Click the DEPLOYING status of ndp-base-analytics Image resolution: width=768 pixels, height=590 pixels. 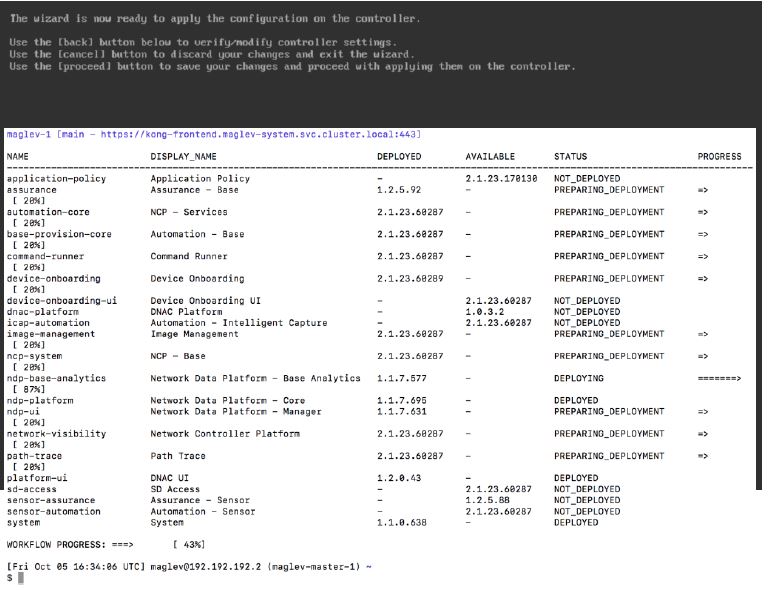pyautogui.click(x=579, y=379)
